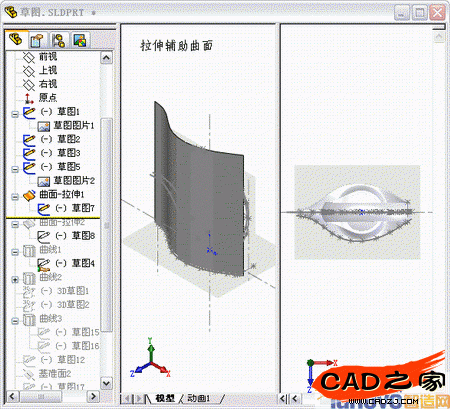Collapse the 草图1 tree node
The width and height of the screenshot is (450, 409).
point(15,114)
